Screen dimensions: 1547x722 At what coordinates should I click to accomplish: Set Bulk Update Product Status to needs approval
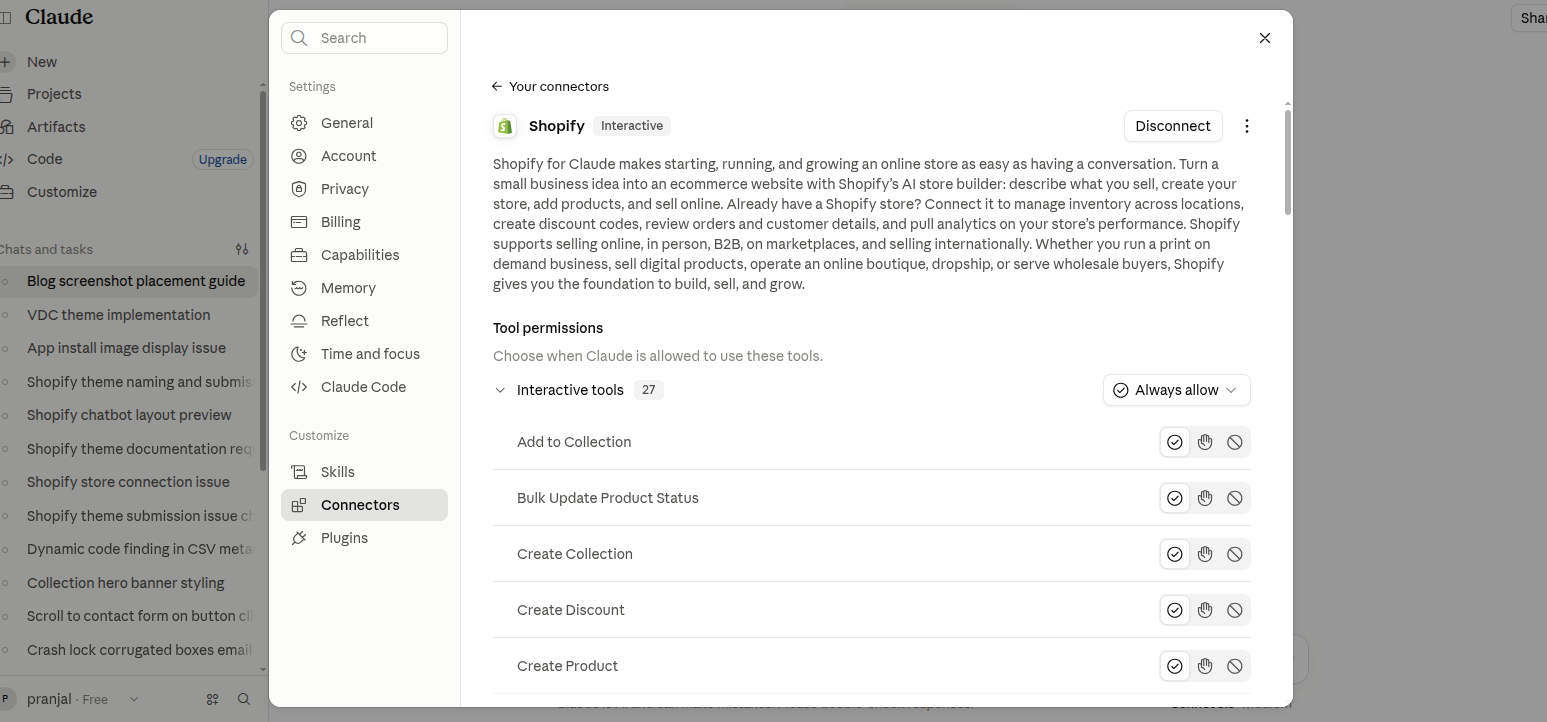[1205, 498]
